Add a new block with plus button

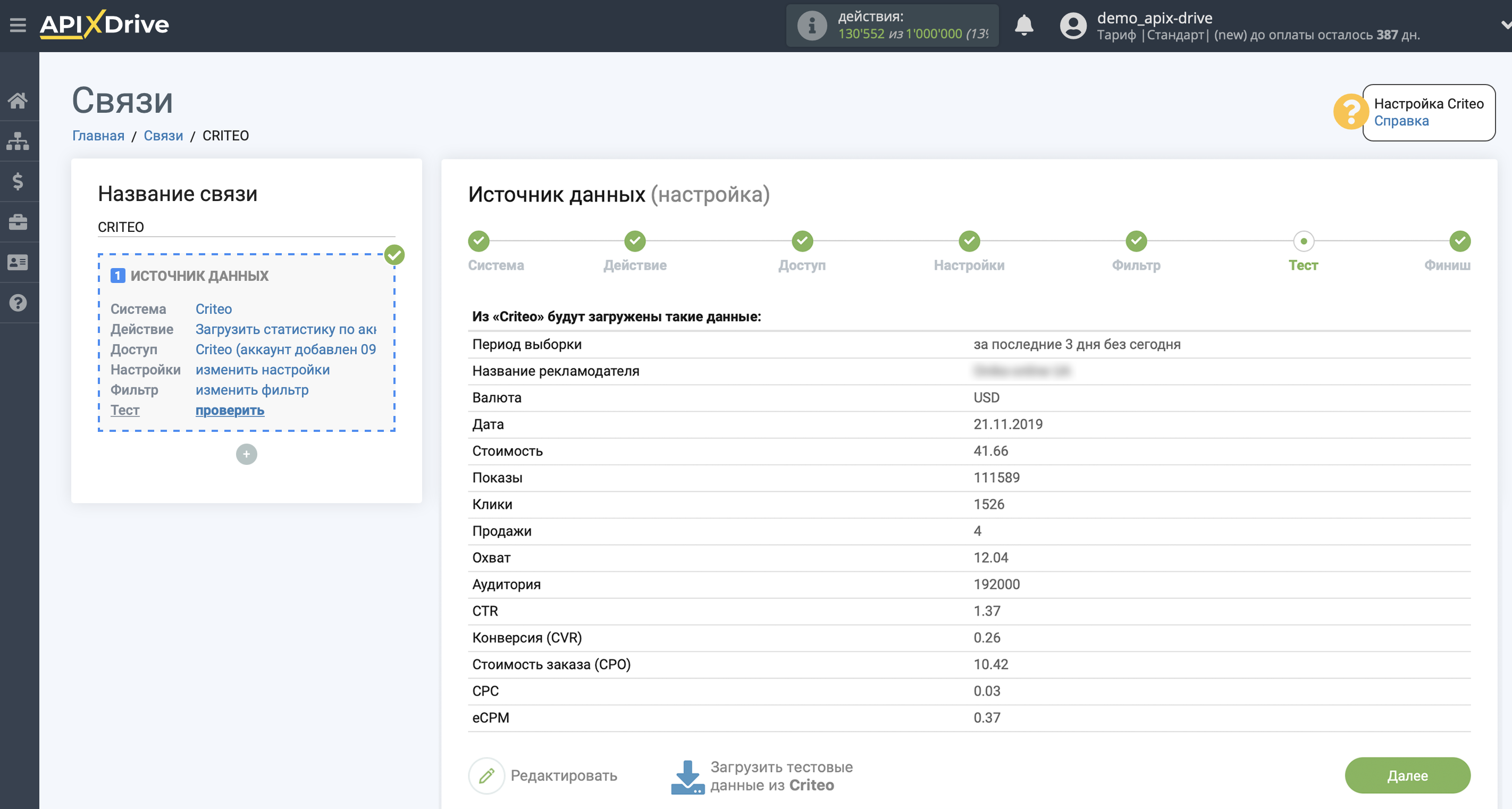click(247, 454)
